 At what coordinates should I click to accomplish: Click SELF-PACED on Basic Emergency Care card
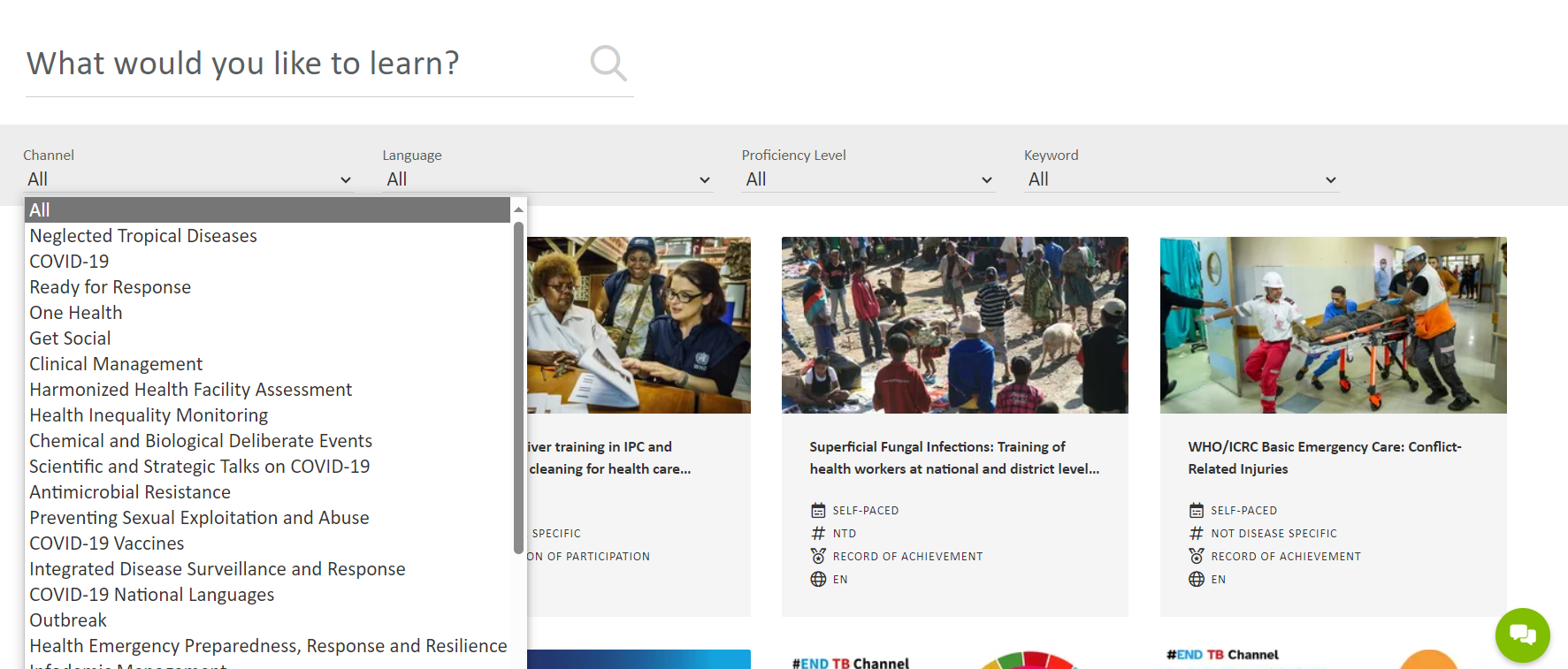pyautogui.click(x=1244, y=511)
